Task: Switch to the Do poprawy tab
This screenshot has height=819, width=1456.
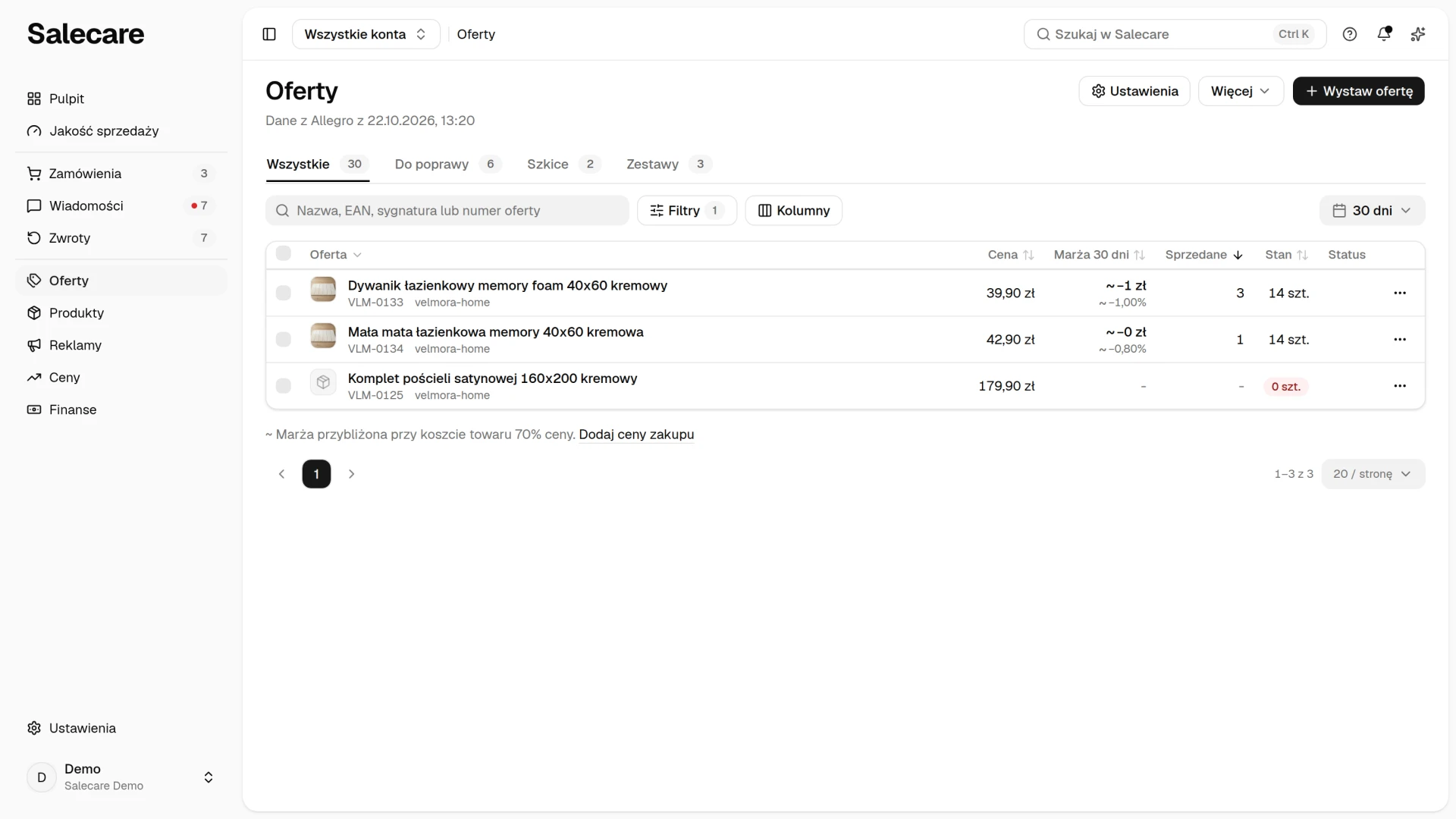Action: point(447,165)
